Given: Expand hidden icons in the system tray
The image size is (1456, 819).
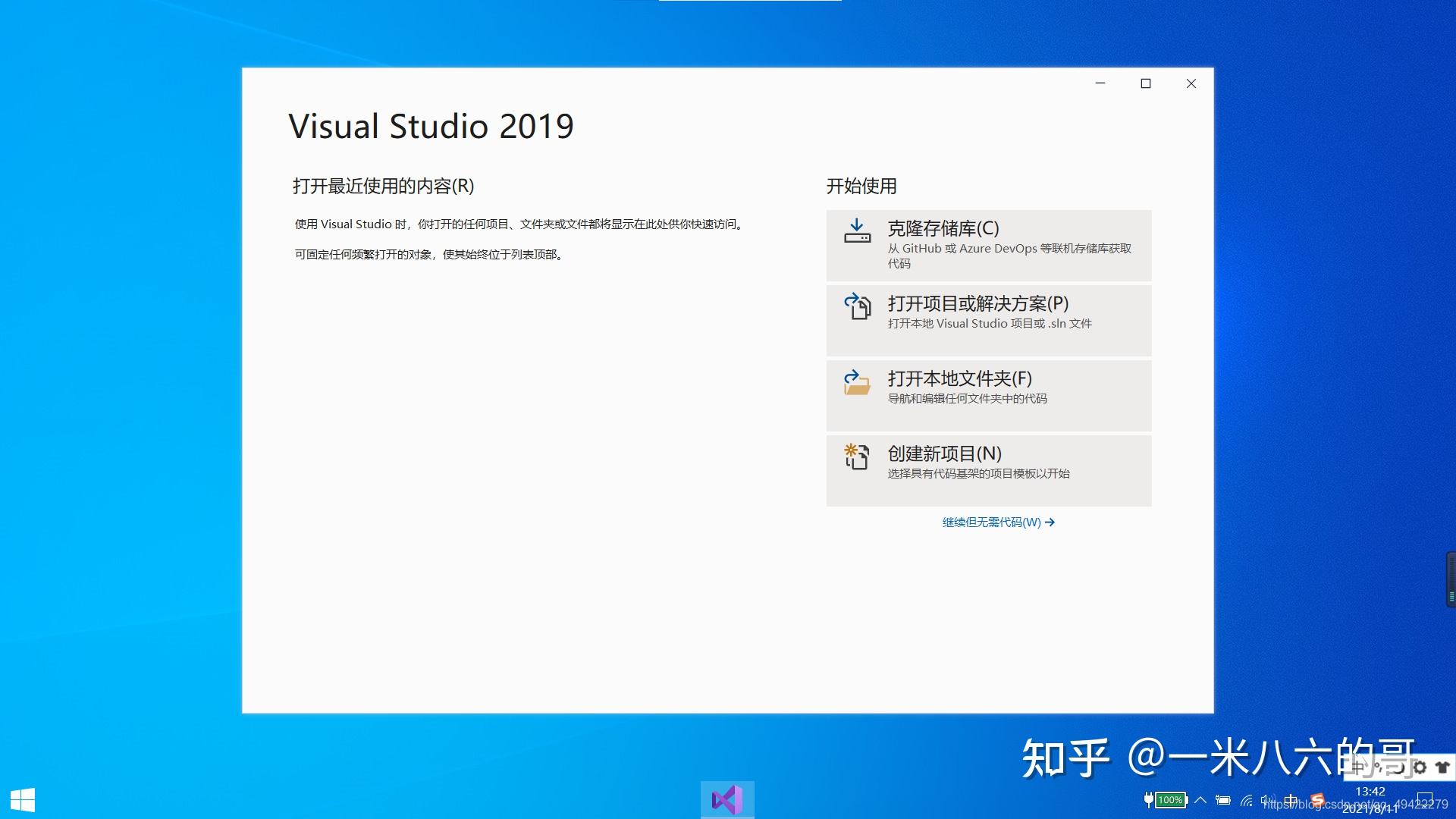Looking at the screenshot, I should pos(1200,800).
